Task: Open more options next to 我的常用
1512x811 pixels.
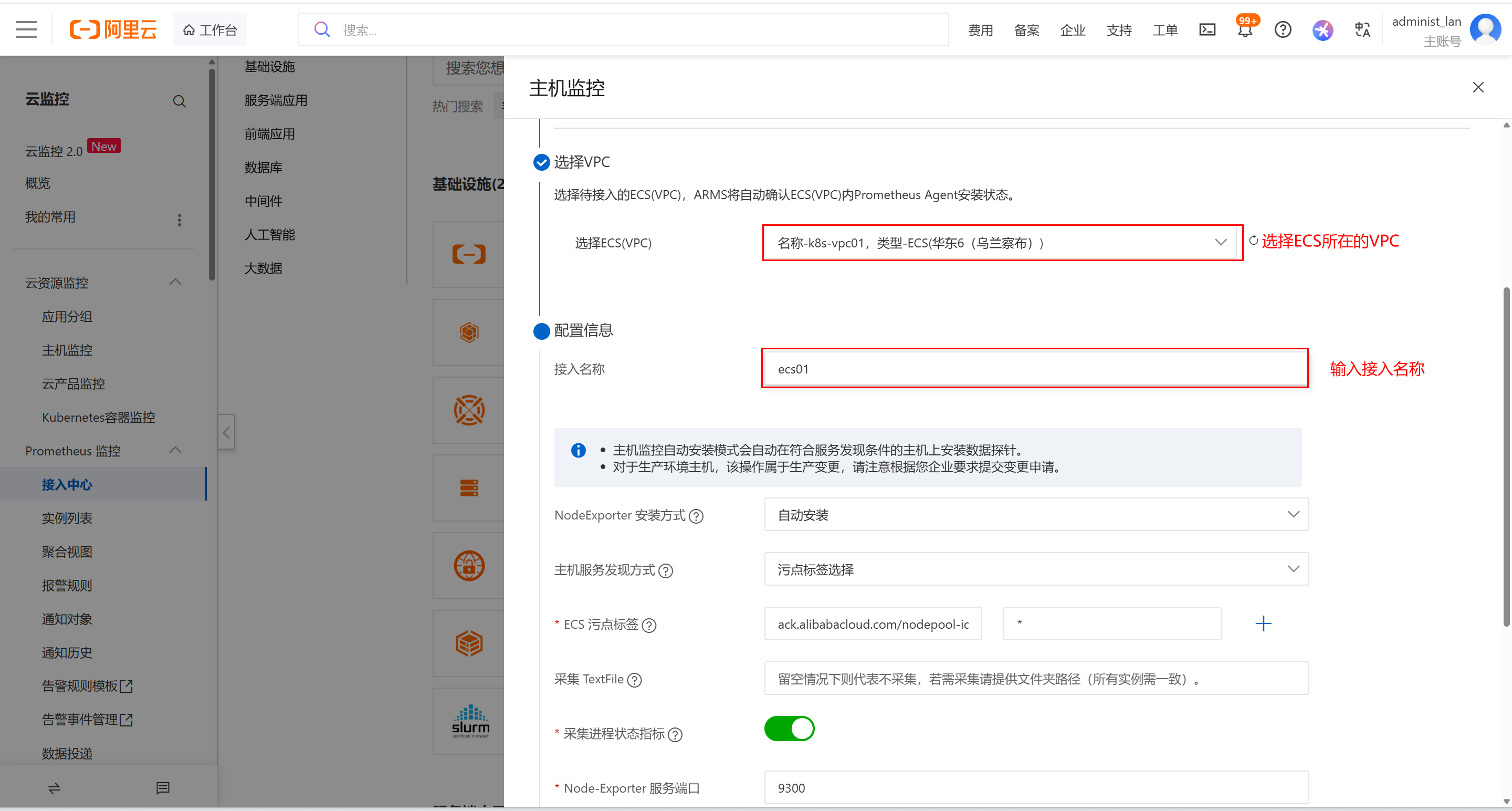Action: point(180,220)
